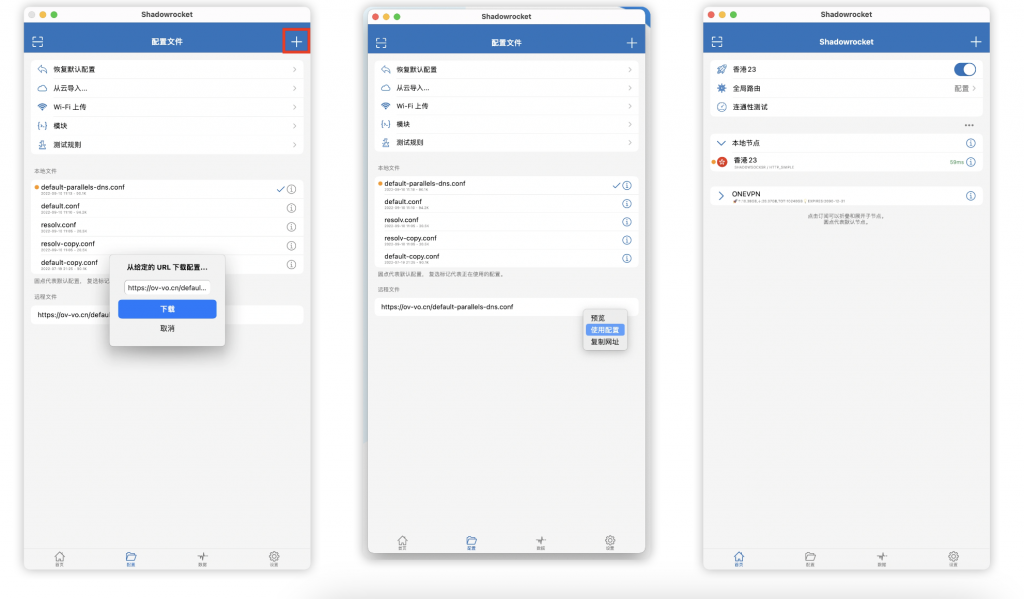
Task: Open config tab in right window bottom bar
Action: pos(810,559)
